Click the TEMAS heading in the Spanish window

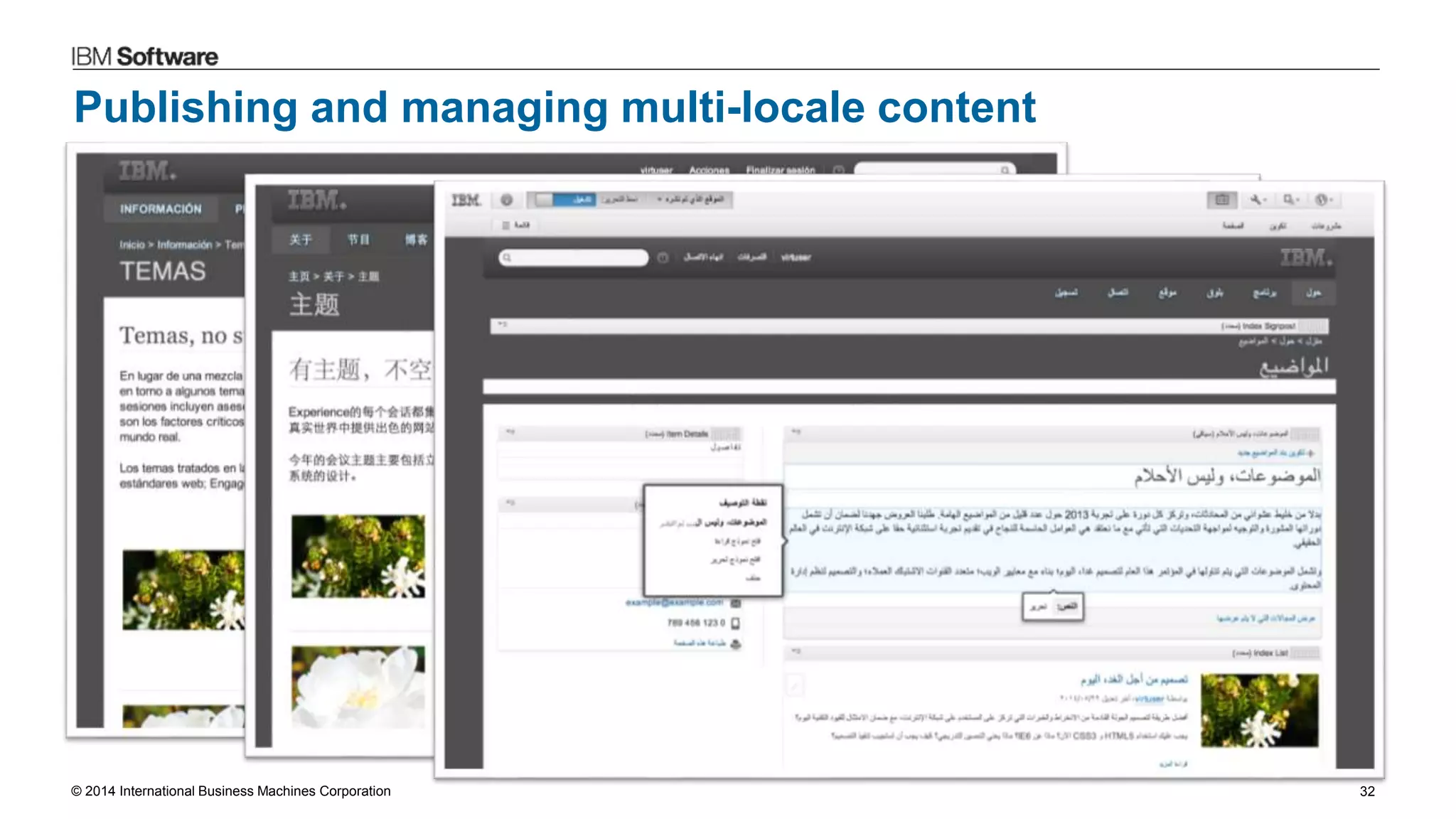(x=163, y=272)
